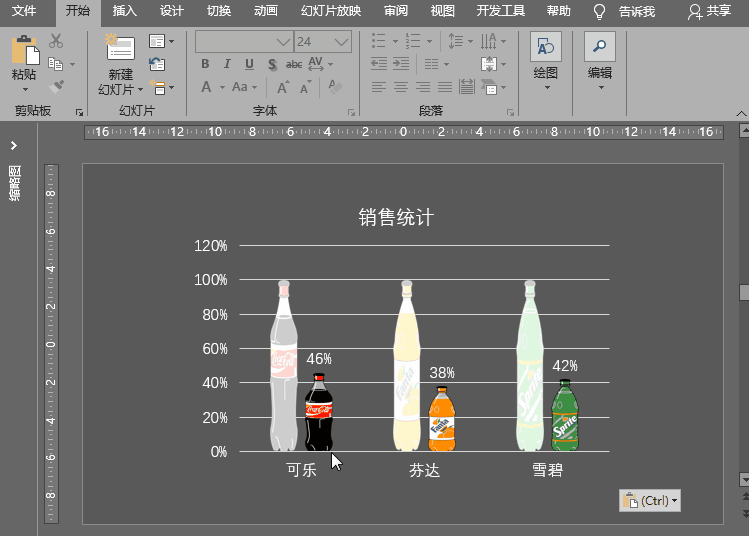Select the orange Fanta bottle bar
Viewport: 749px width, 536px height.
tap(442, 419)
